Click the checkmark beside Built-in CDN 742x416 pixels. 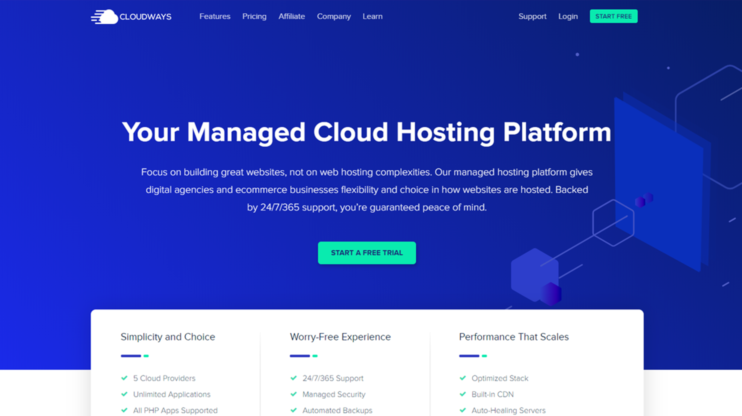pyautogui.click(x=463, y=394)
